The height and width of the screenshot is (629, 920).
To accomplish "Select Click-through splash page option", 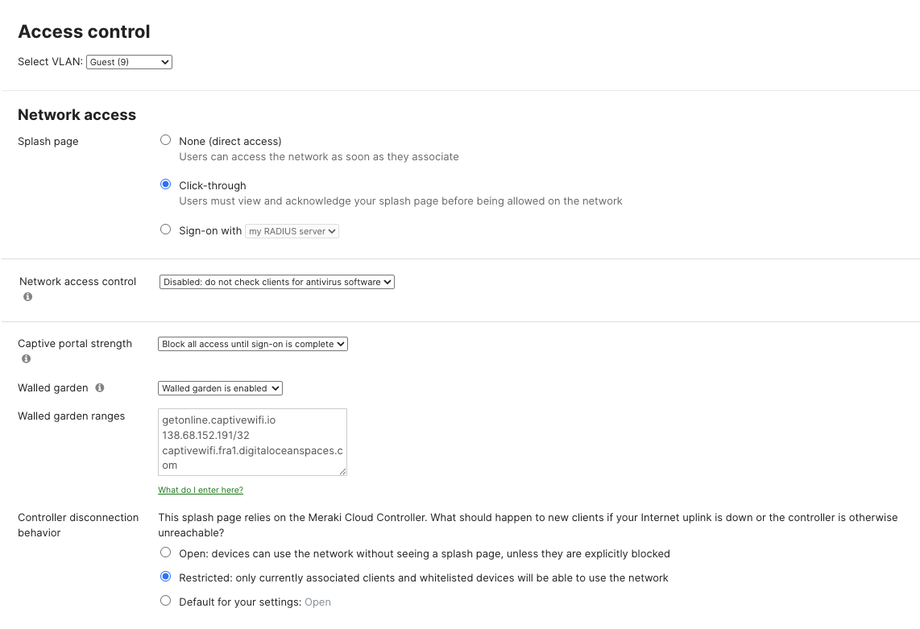I will coord(166,185).
